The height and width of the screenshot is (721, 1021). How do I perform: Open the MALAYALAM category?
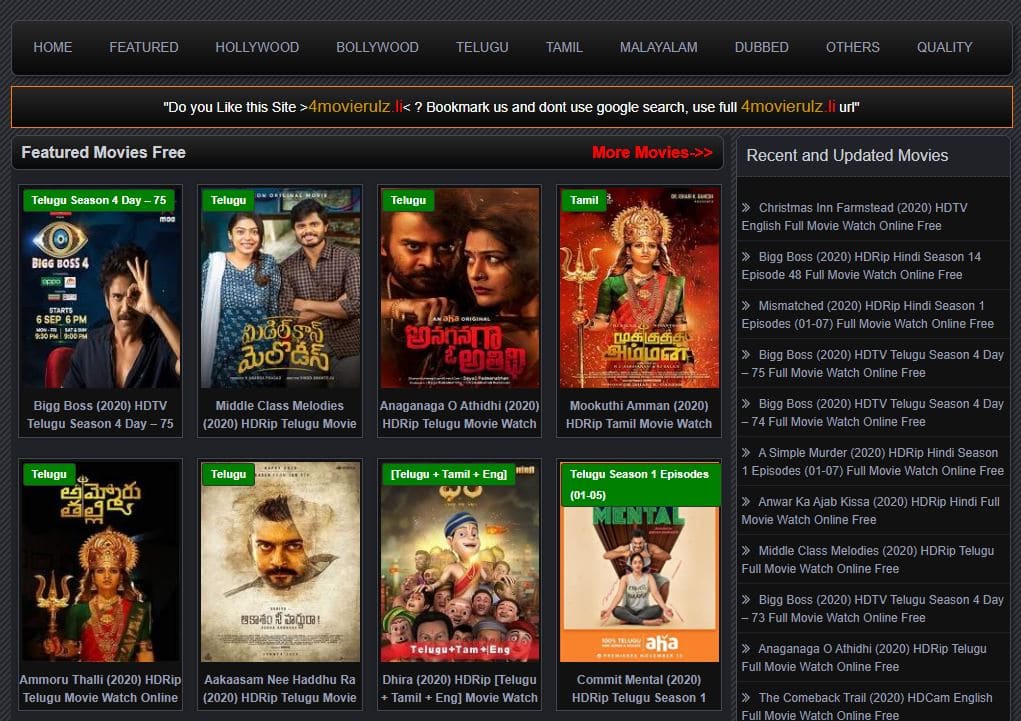click(x=658, y=48)
